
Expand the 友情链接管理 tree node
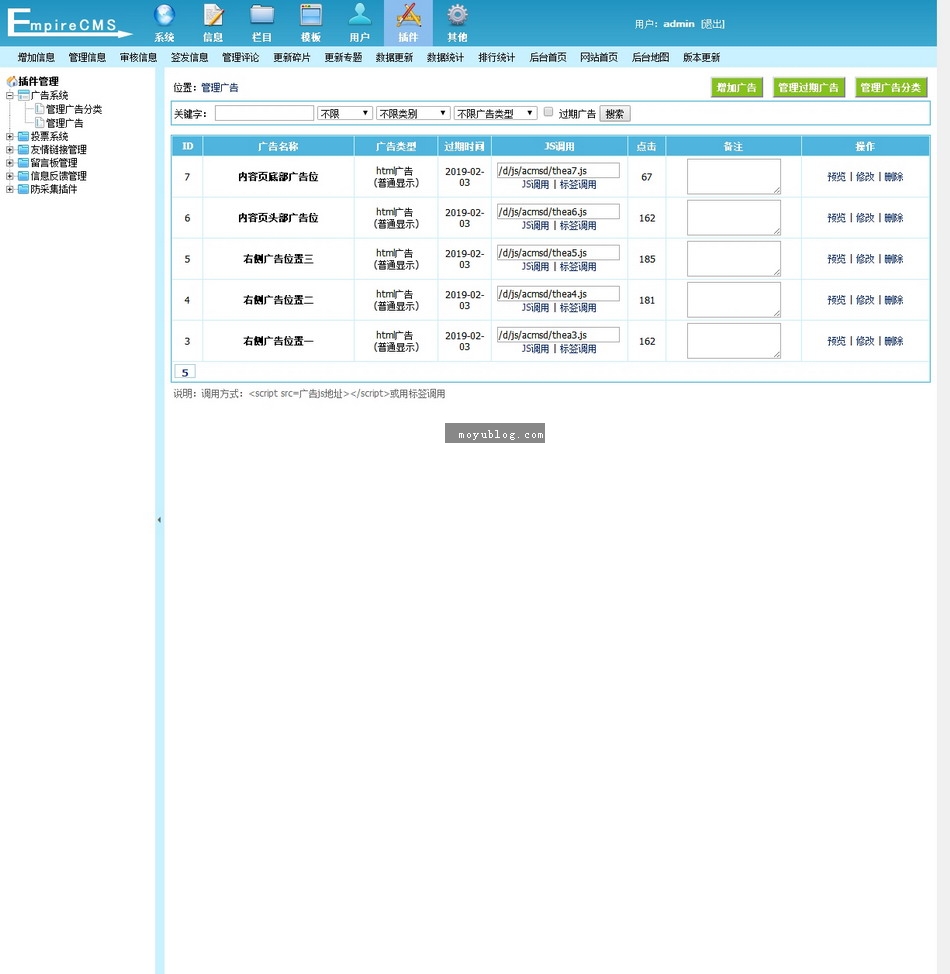click(10, 150)
